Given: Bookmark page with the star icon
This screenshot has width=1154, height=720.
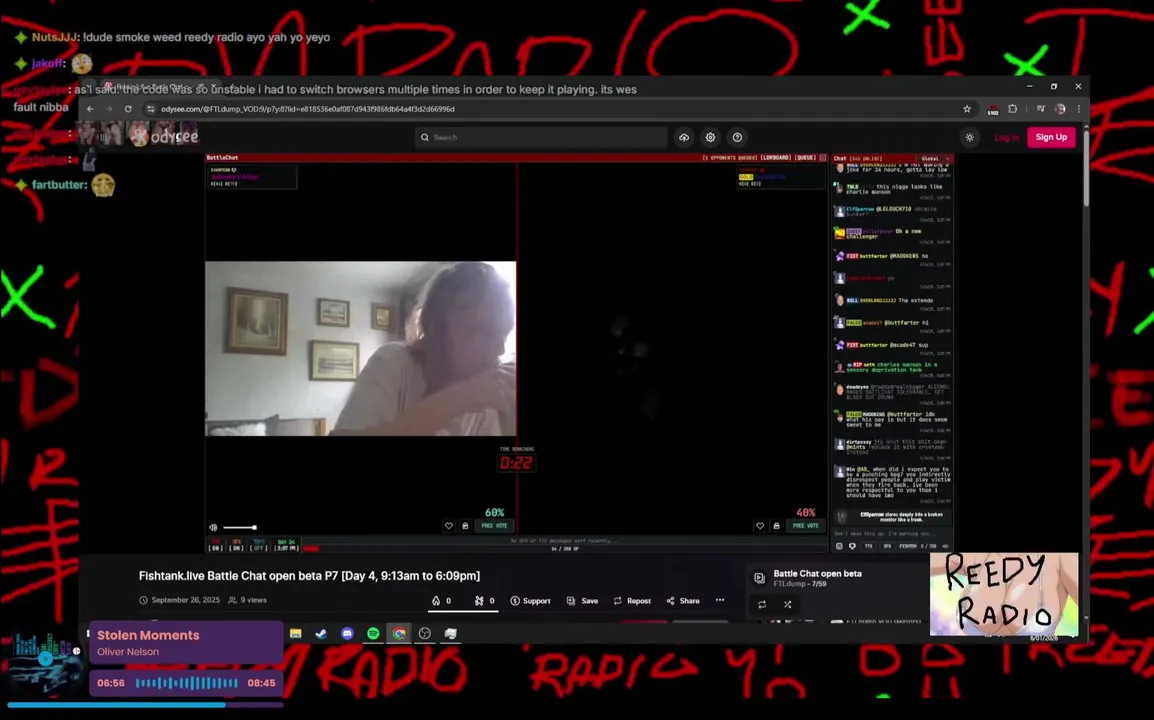Looking at the screenshot, I should (x=967, y=109).
